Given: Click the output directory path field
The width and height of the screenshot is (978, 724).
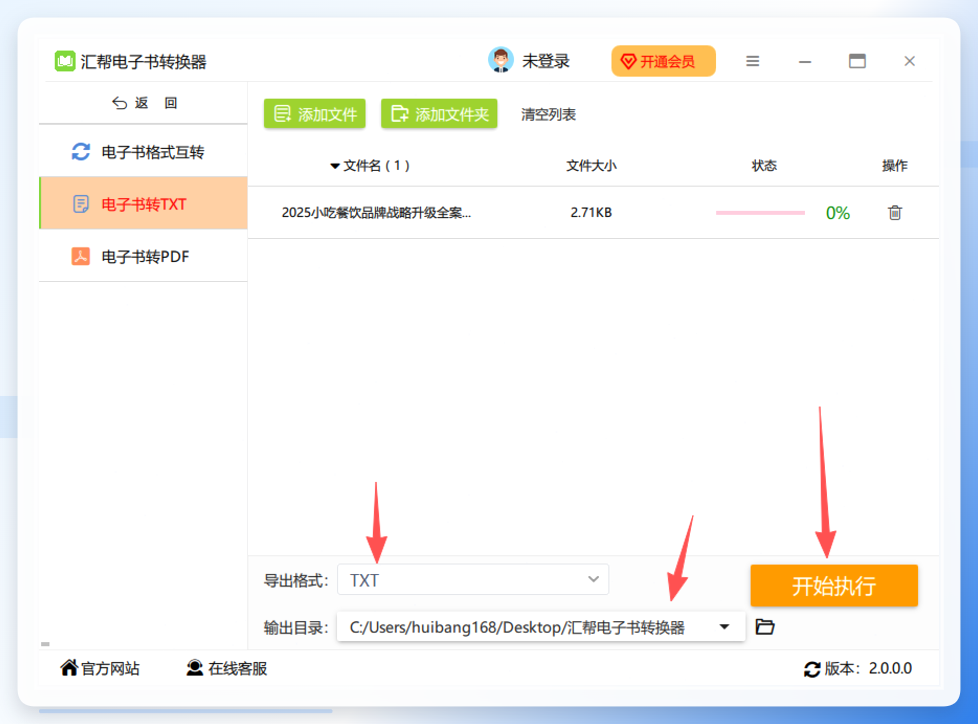Looking at the screenshot, I should pos(540,627).
